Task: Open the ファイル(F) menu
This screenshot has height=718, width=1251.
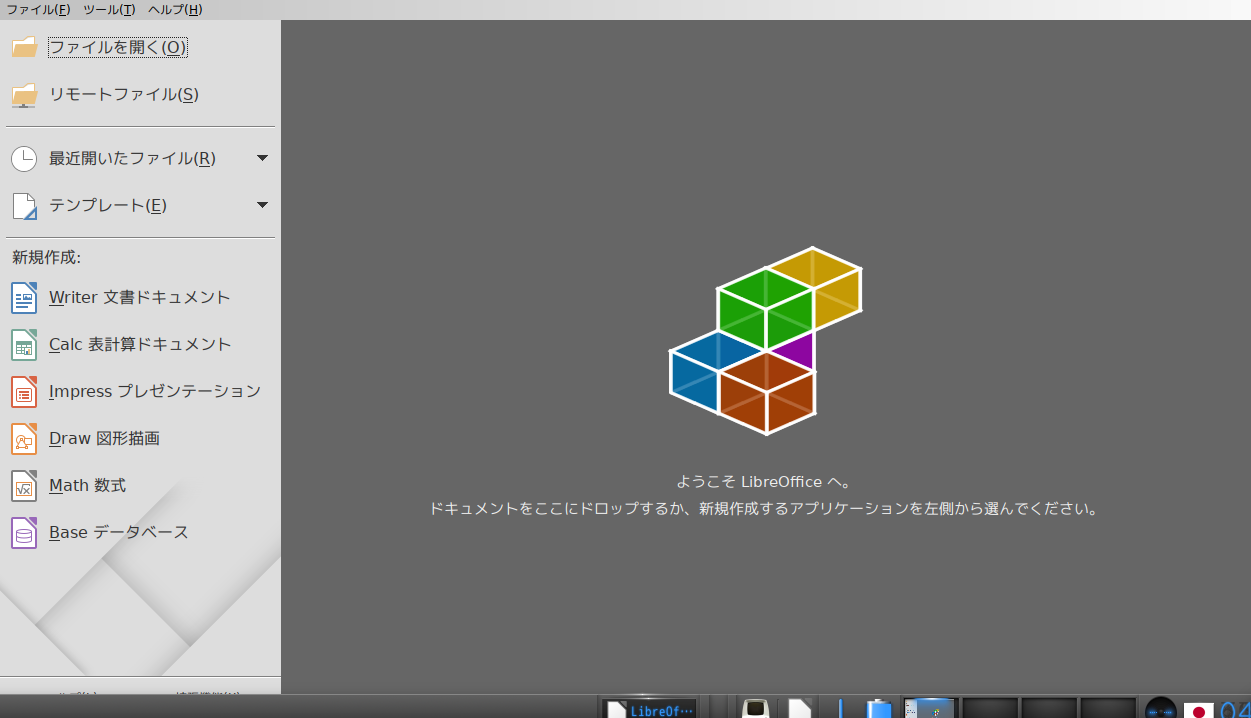Action: 39,10
